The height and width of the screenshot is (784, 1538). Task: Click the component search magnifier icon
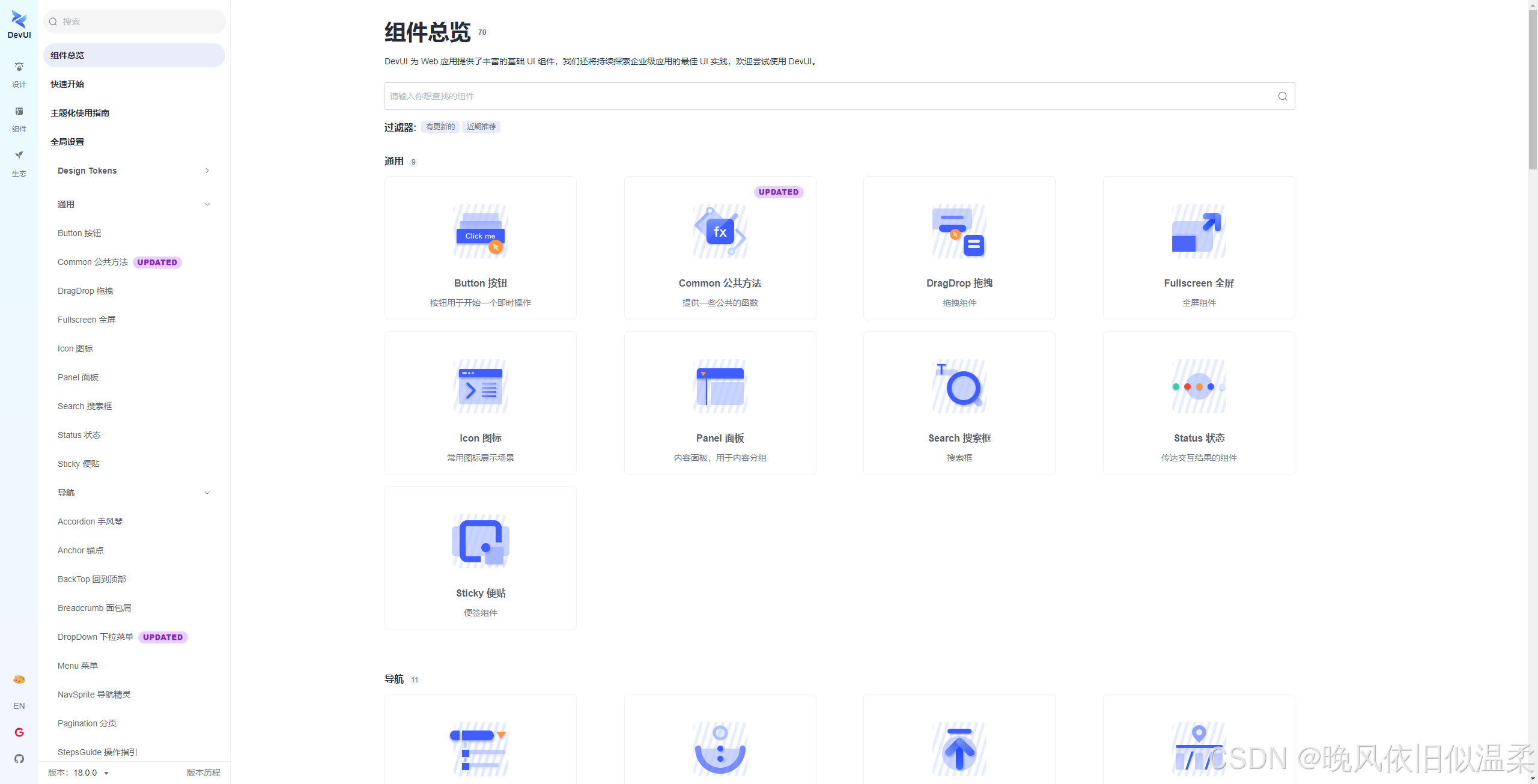point(1282,96)
